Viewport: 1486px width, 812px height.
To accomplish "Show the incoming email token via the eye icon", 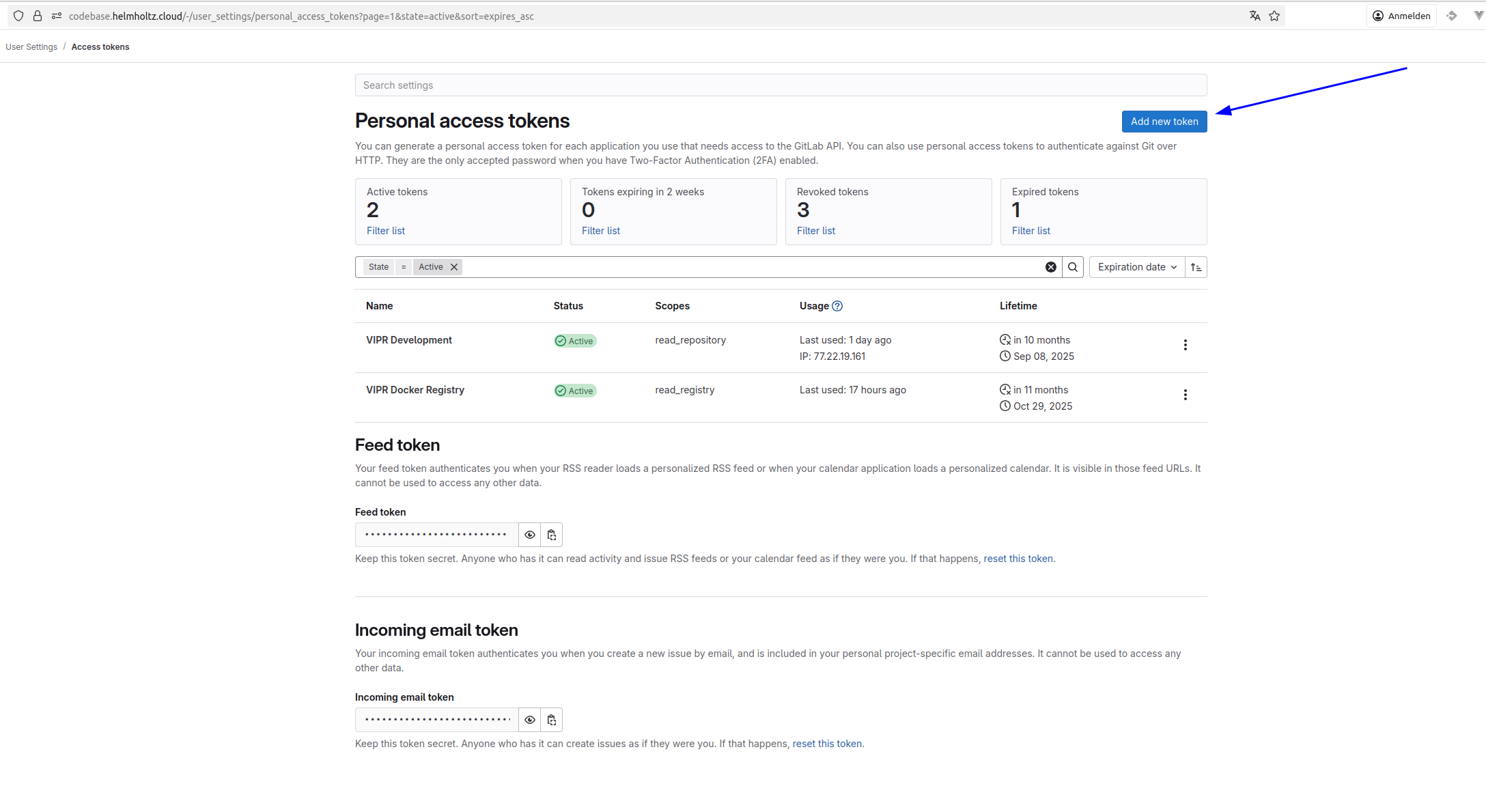I will coord(529,720).
